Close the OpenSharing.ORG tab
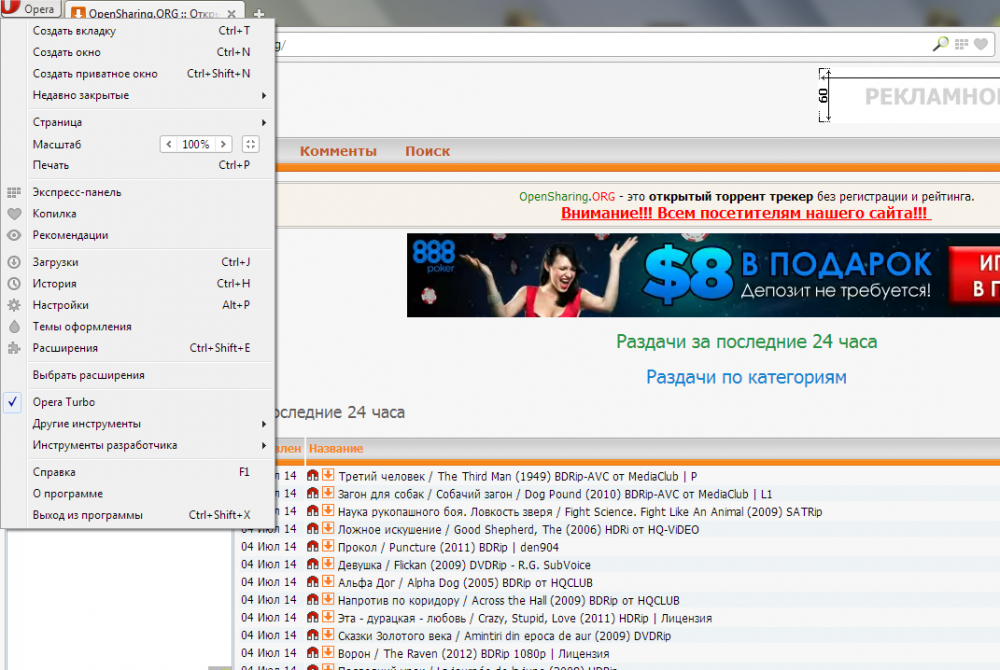Viewport: 1000px width, 670px height. coord(232,13)
